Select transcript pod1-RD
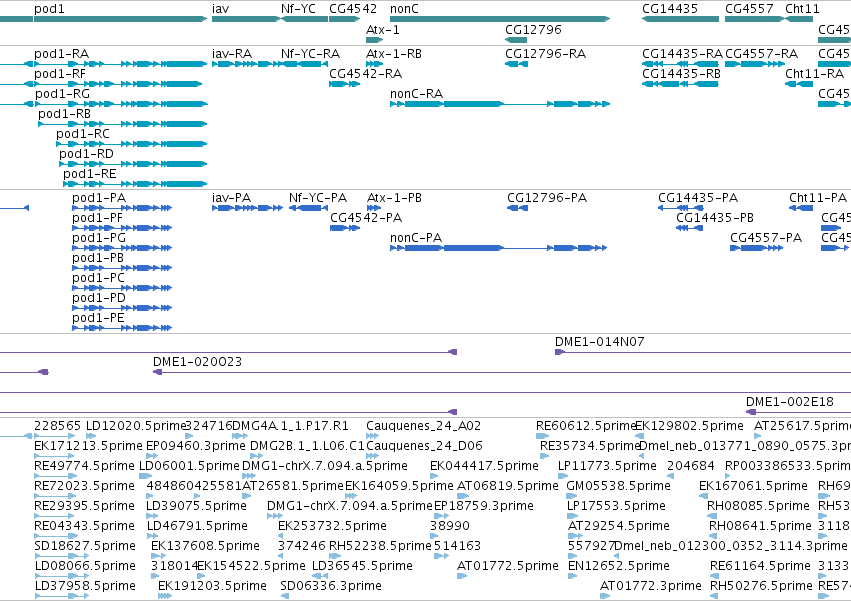 (86, 154)
